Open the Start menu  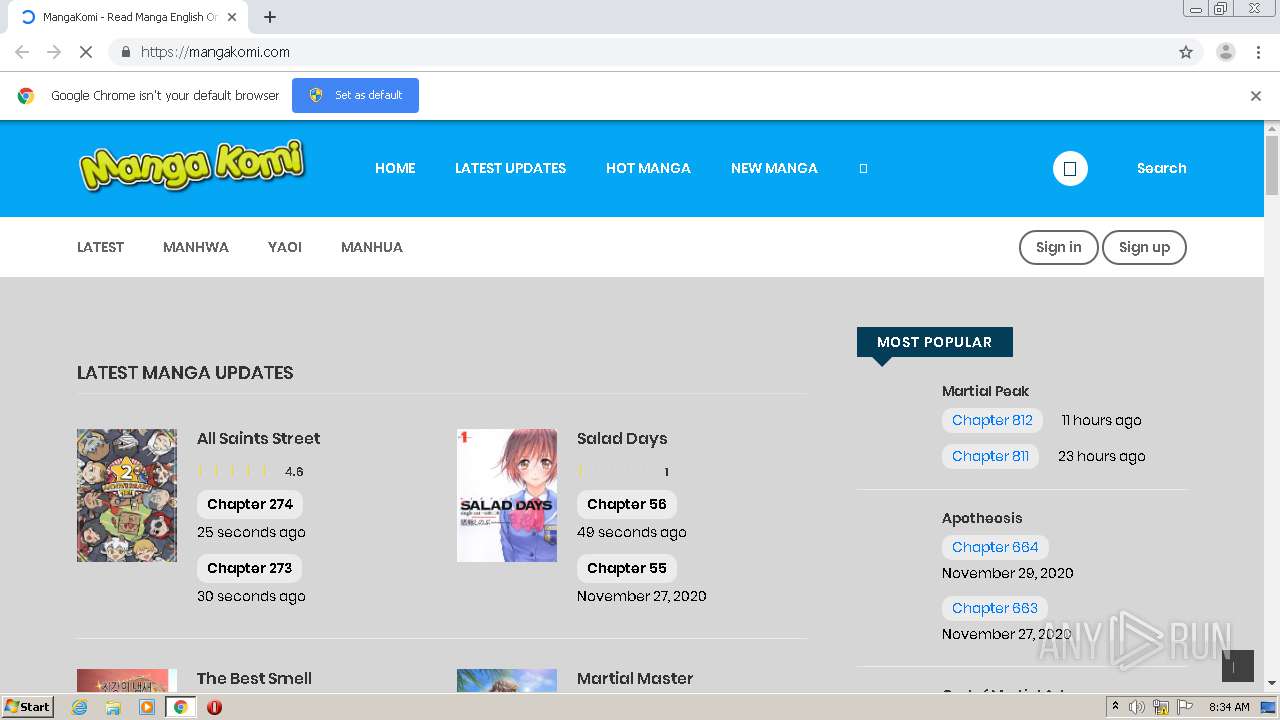point(28,707)
